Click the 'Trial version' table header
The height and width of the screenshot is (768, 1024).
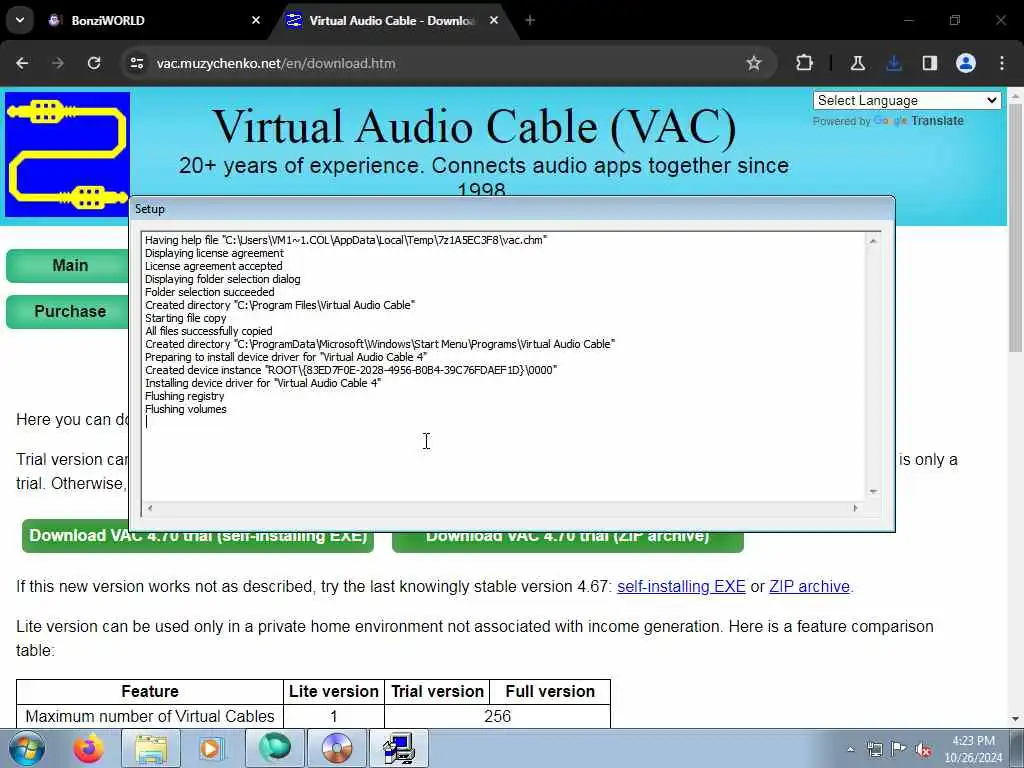pyautogui.click(x=438, y=692)
